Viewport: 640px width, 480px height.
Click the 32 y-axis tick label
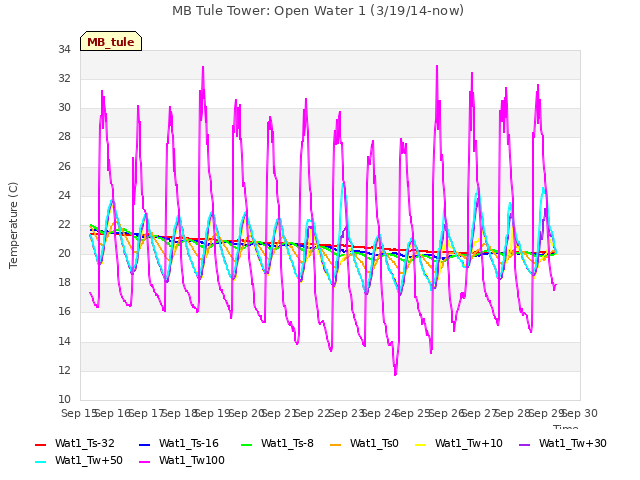[64, 78]
